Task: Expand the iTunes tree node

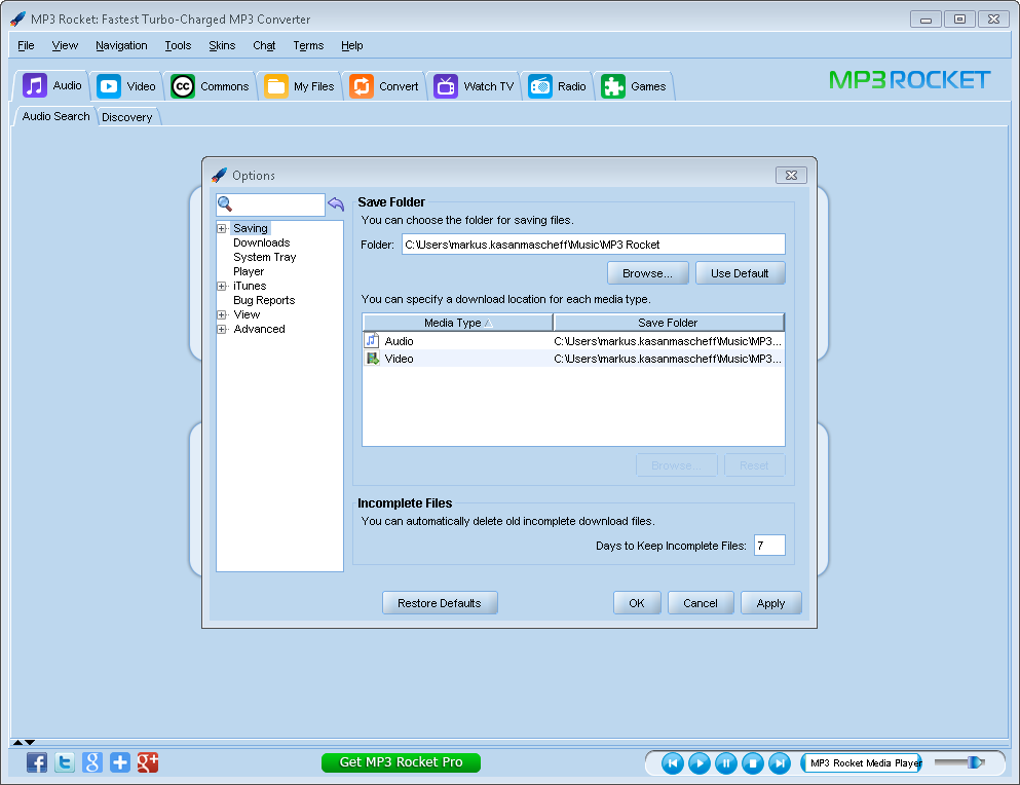Action: click(x=222, y=286)
